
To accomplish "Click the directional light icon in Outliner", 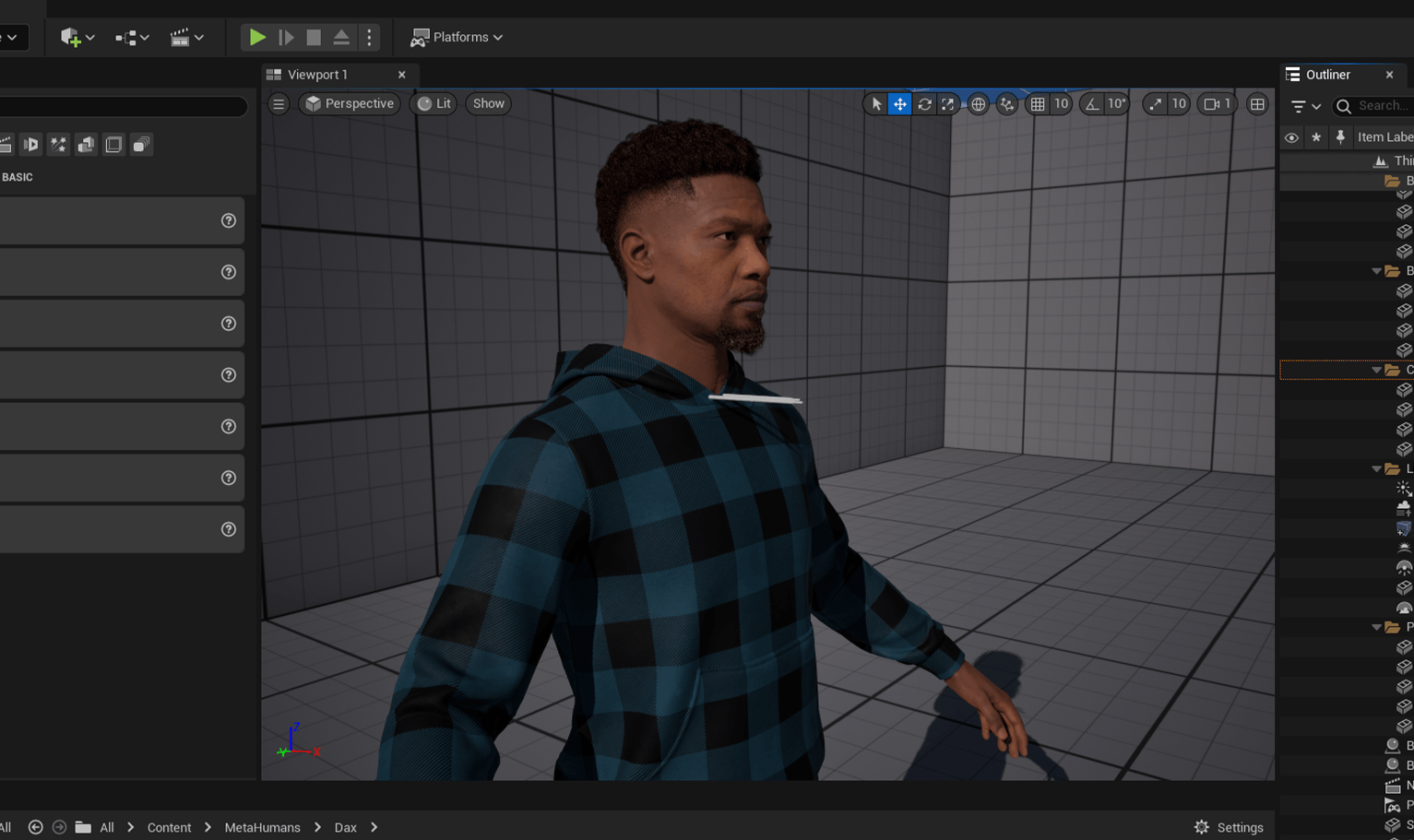I will click(1403, 487).
